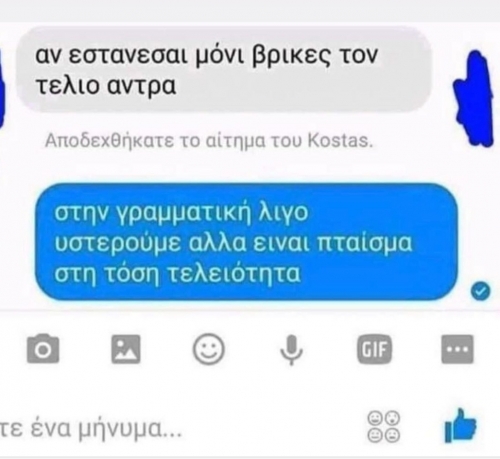Screen dimensions: 500x459
Task: Open the smiley sticker picker
Action: pyautogui.click(x=209, y=349)
